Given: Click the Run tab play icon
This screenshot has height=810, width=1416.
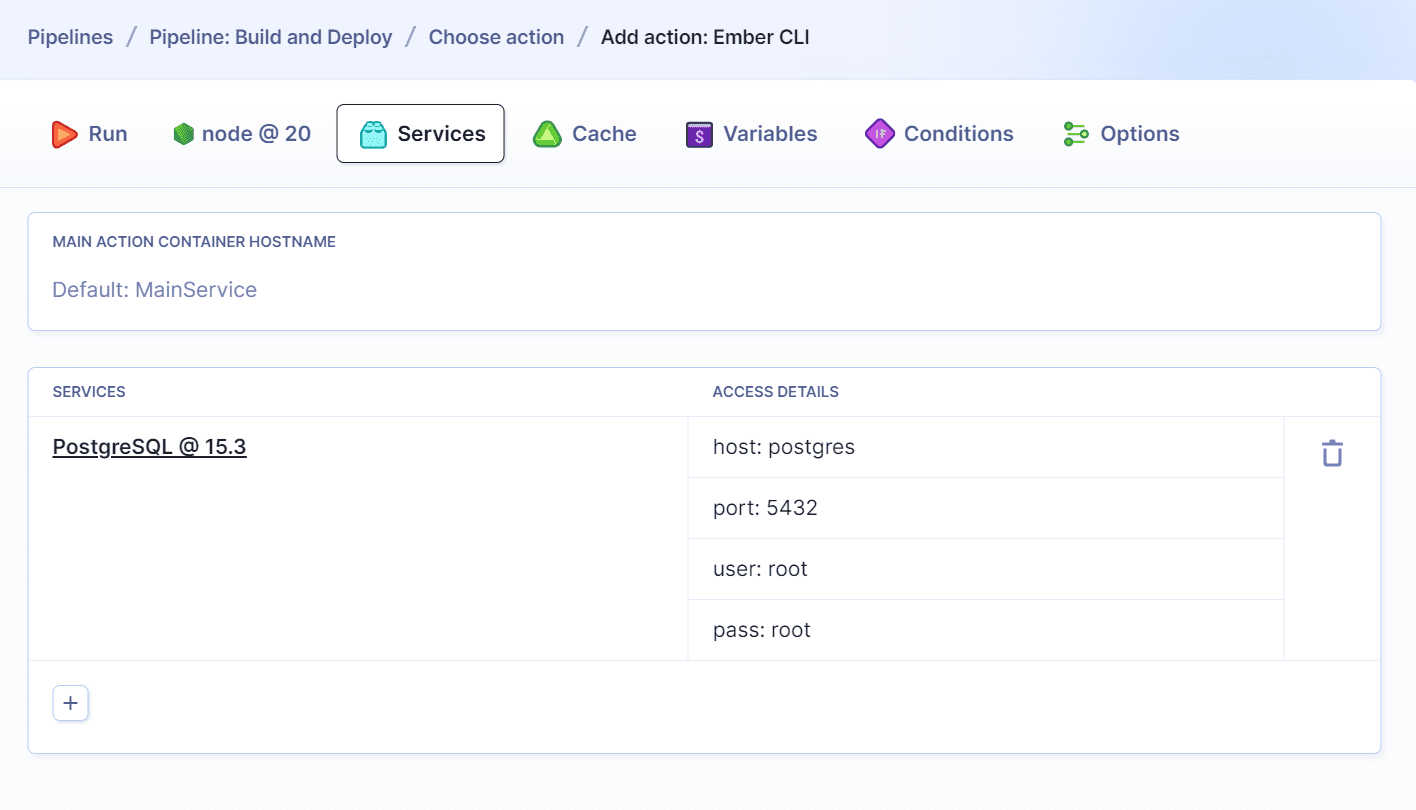Looking at the screenshot, I should pyautogui.click(x=64, y=133).
